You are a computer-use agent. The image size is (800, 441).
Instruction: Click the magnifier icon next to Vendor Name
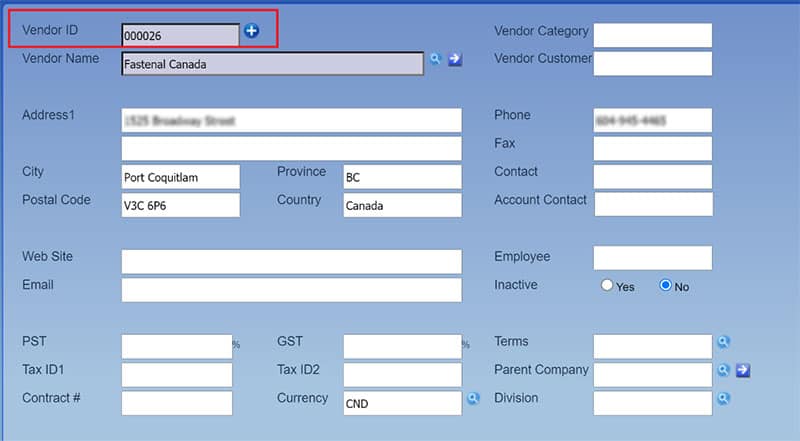pos(435,60)
